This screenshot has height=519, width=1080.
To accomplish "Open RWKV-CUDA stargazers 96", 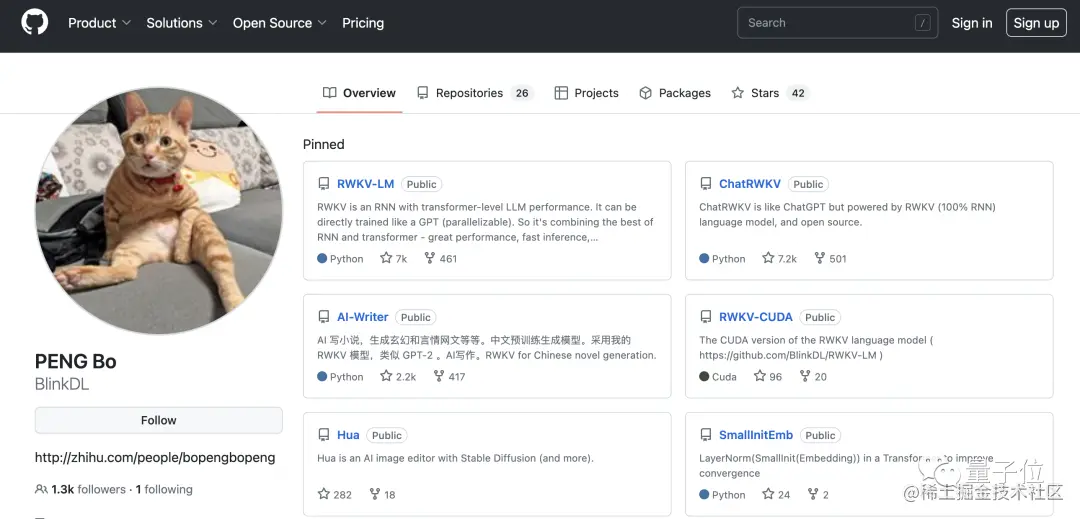I will (768, 377).
